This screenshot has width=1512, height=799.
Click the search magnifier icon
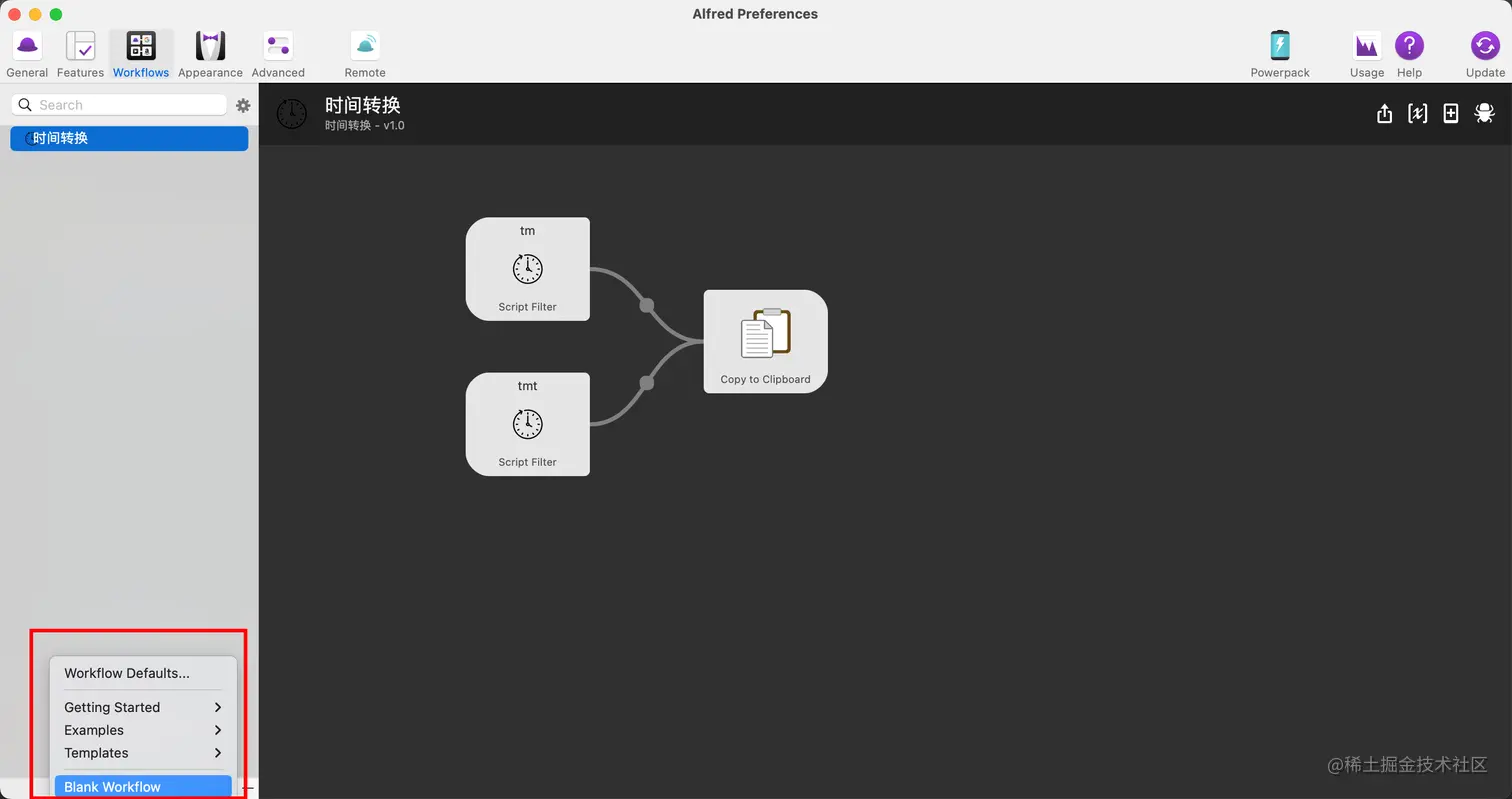point(25,105)
